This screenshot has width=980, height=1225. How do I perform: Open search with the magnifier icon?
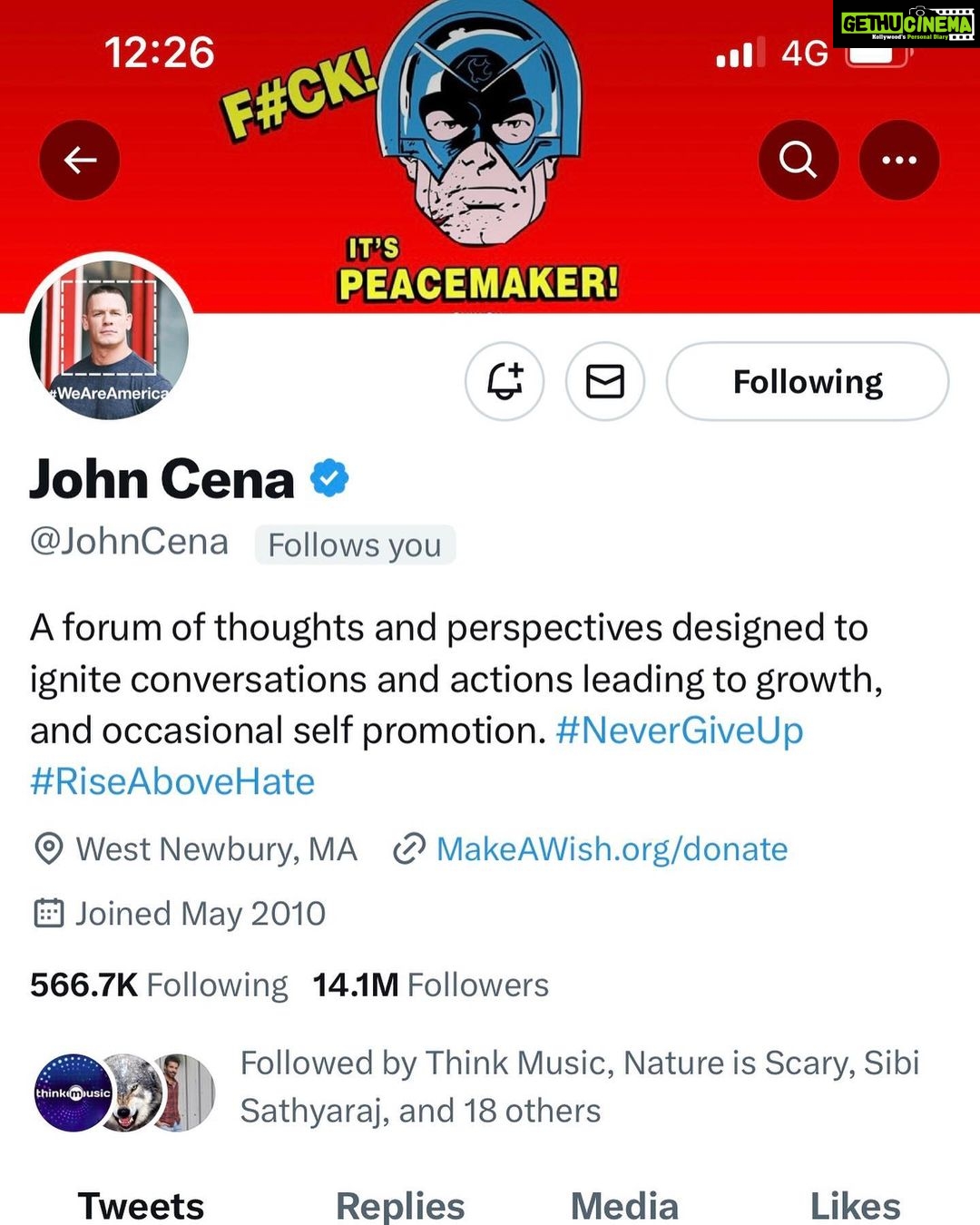point(798,161)
